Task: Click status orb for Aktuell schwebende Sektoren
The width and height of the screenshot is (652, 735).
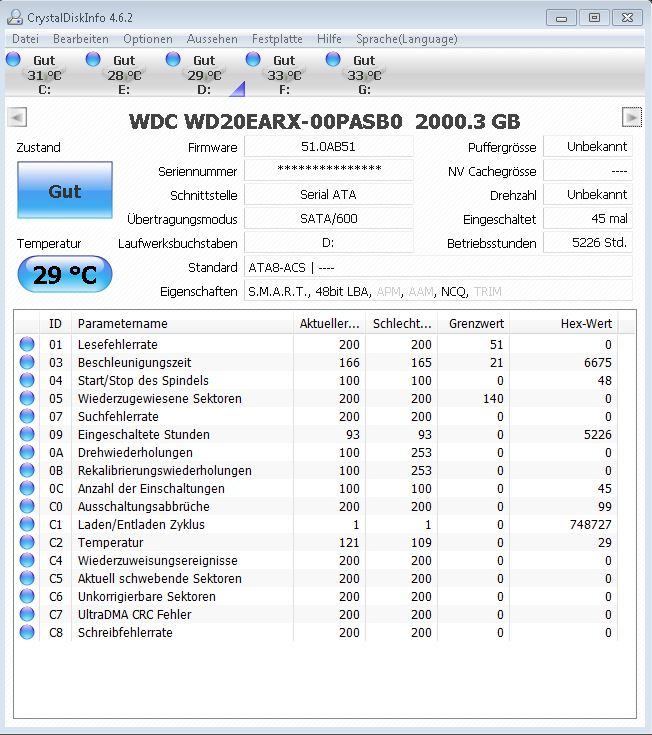Action: [27, 578]
